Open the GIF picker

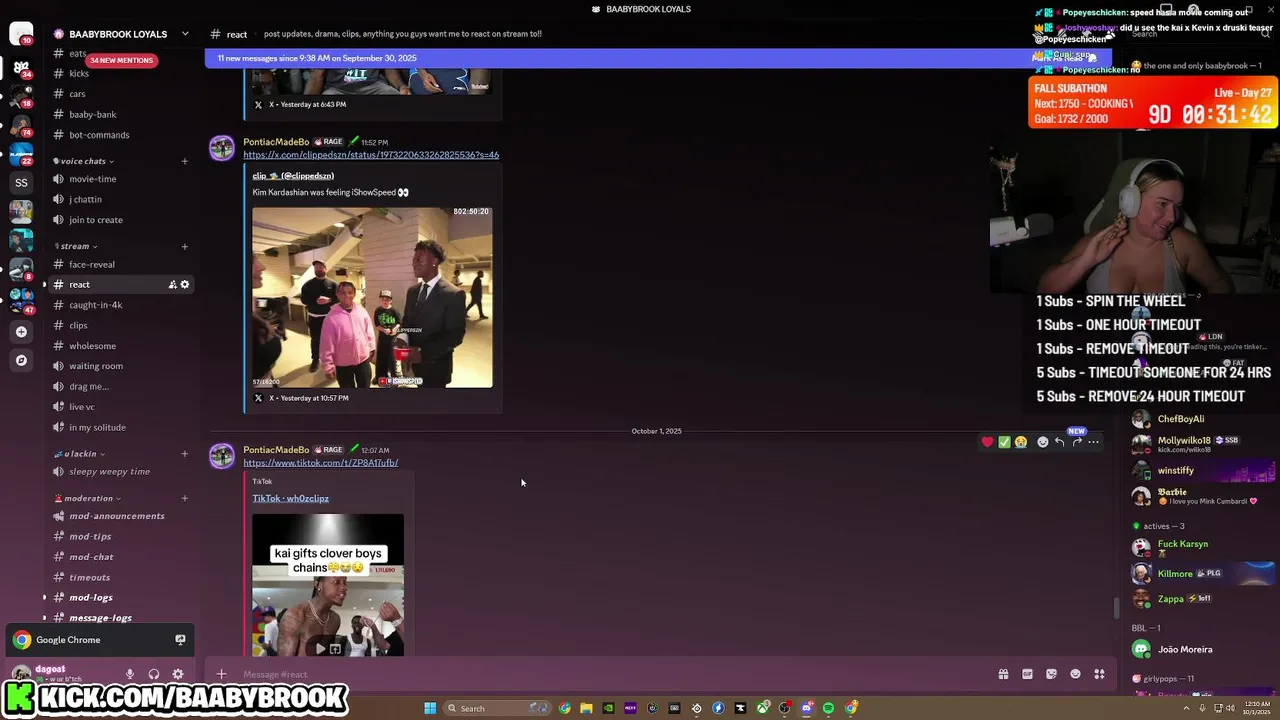pos(1027,674)
